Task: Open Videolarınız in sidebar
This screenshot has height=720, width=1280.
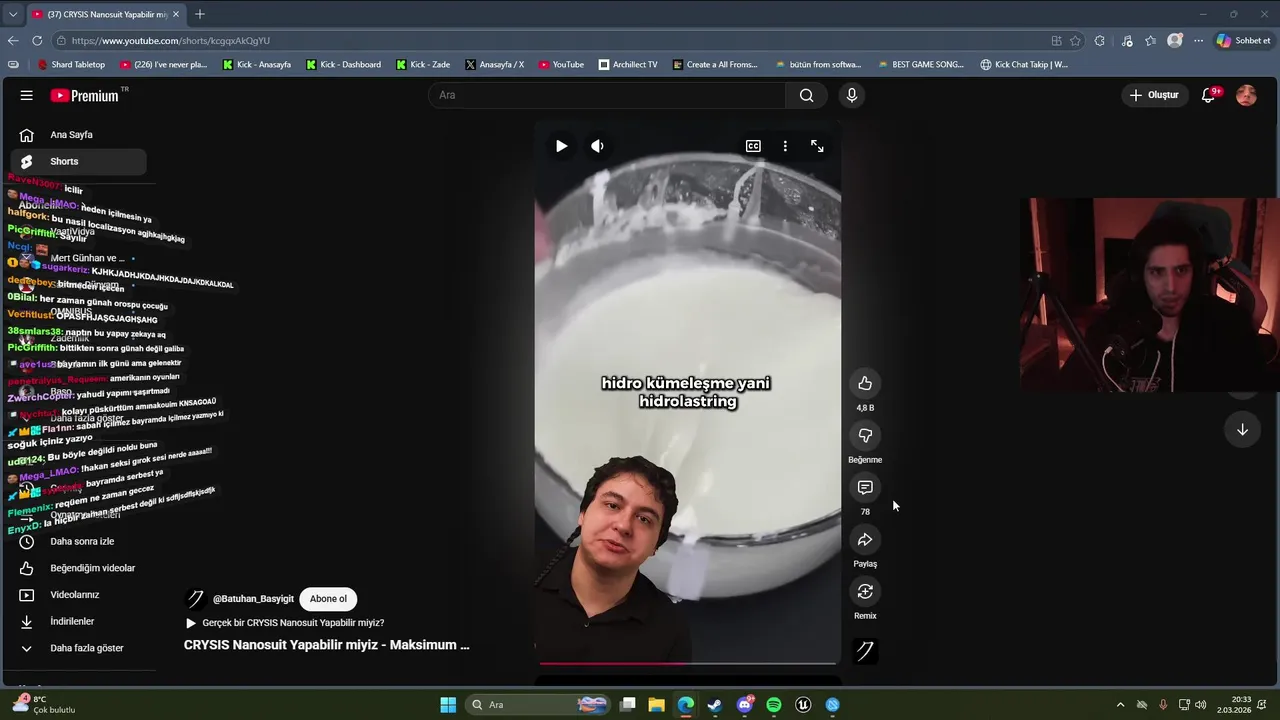Action: click(79, 595)
